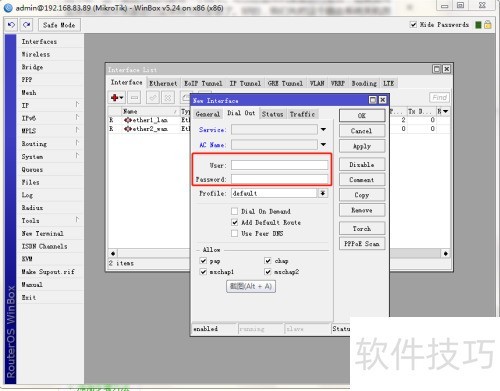The image size is (500, 391).
Task: Expand the IP submenu in the sidebar
Action: pos(77,105)
